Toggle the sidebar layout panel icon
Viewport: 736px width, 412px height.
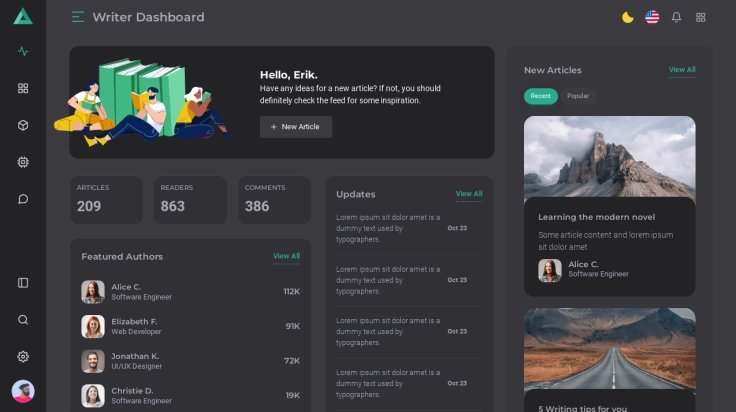(x=23, y=283)
